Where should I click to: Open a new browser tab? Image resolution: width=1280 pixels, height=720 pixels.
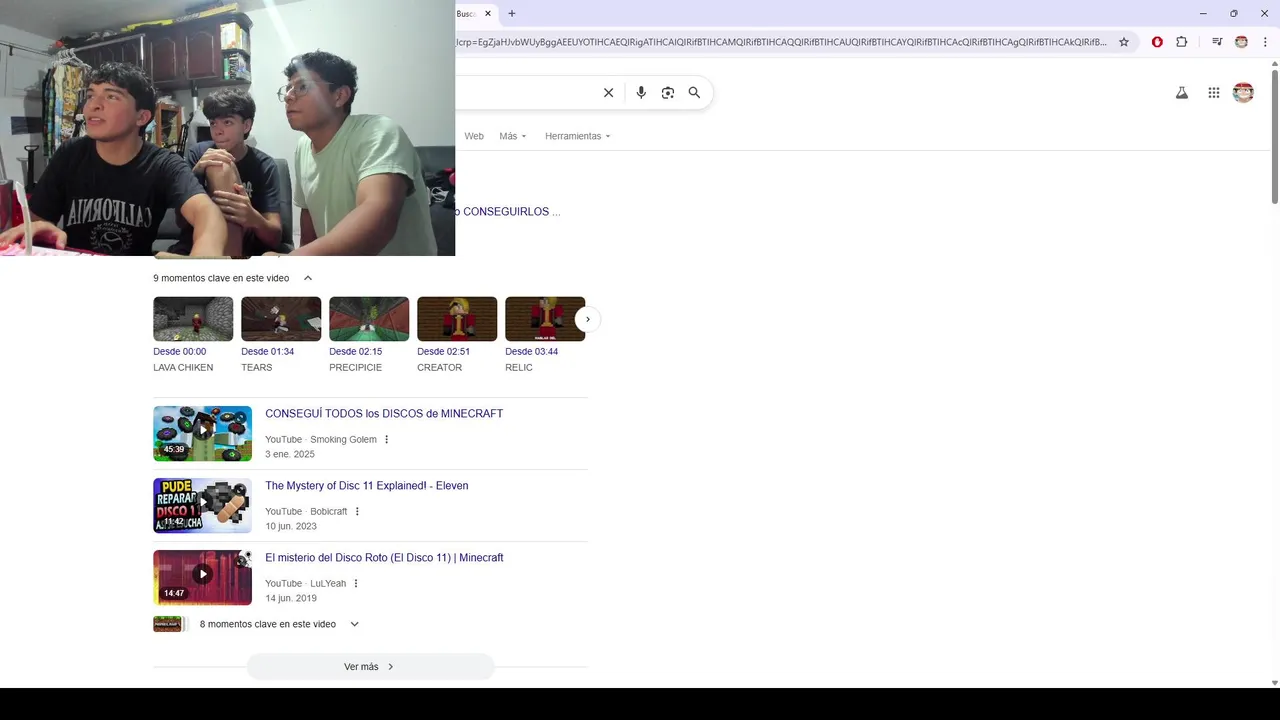[512, 13]
